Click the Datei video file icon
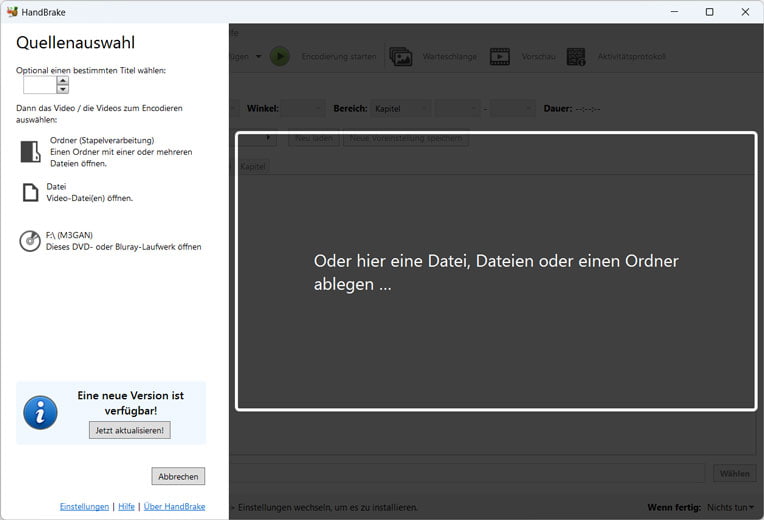This screenshot has height=520, width=764. coord(30,193)
